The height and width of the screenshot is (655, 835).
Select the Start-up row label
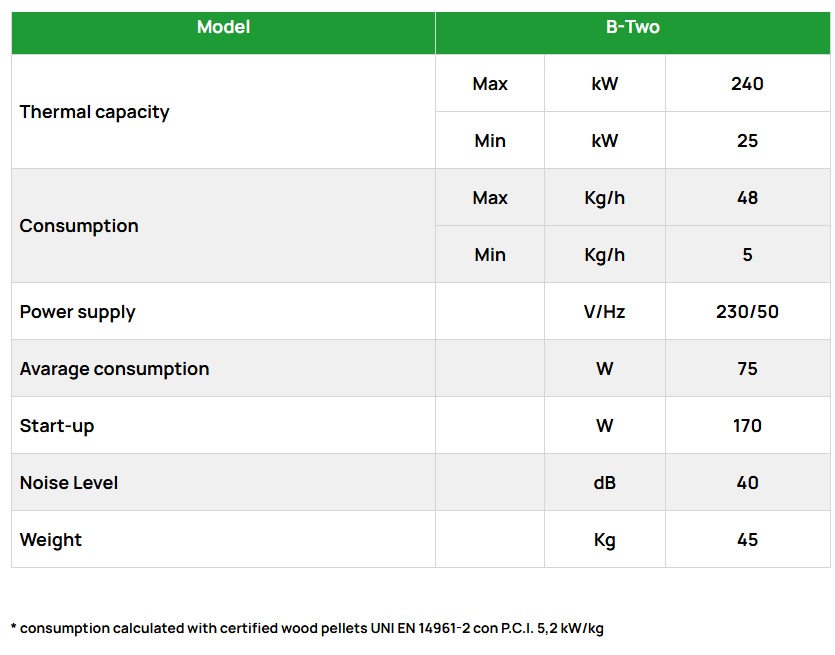(x=57, y=426)
